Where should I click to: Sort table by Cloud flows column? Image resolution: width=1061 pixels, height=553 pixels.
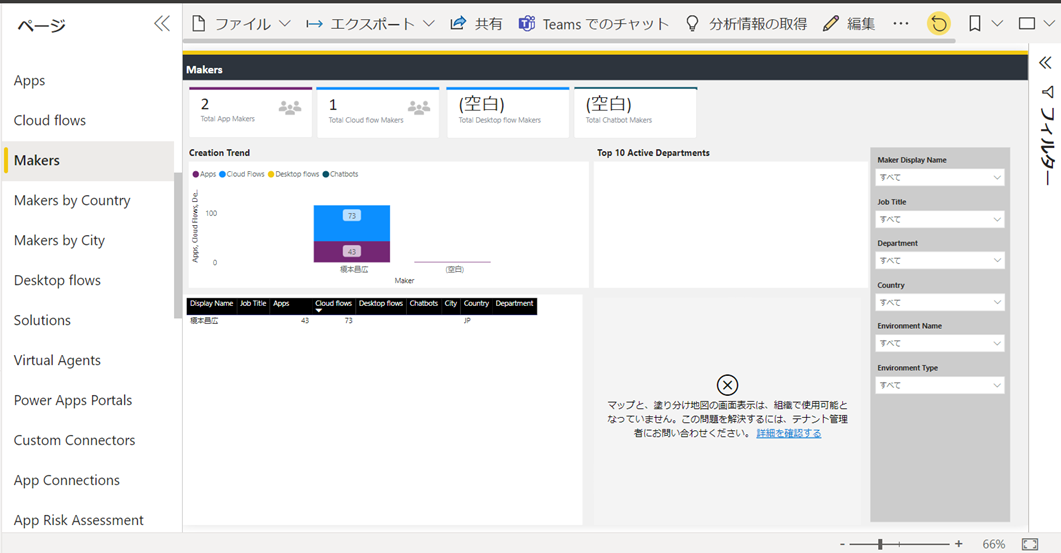tap(334, 304)
